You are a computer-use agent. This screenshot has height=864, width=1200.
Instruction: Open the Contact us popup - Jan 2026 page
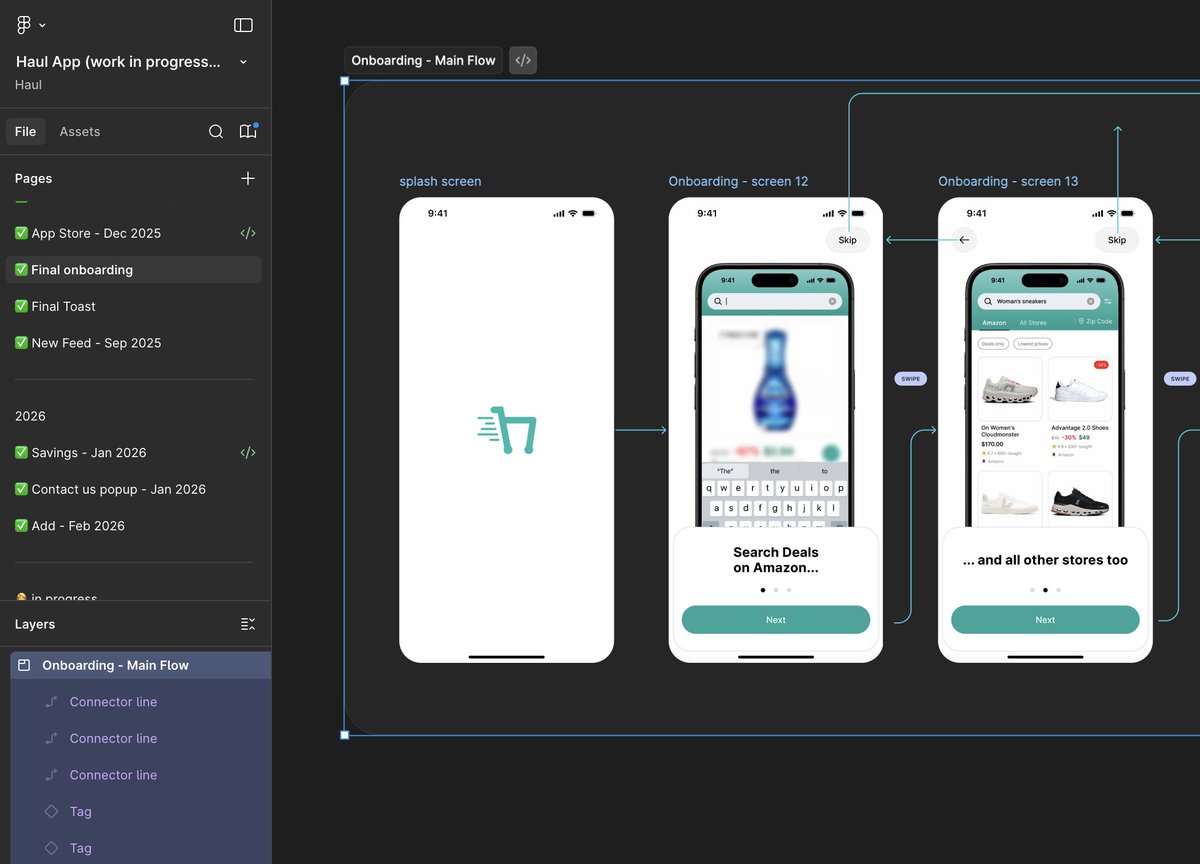click(110, 490)
